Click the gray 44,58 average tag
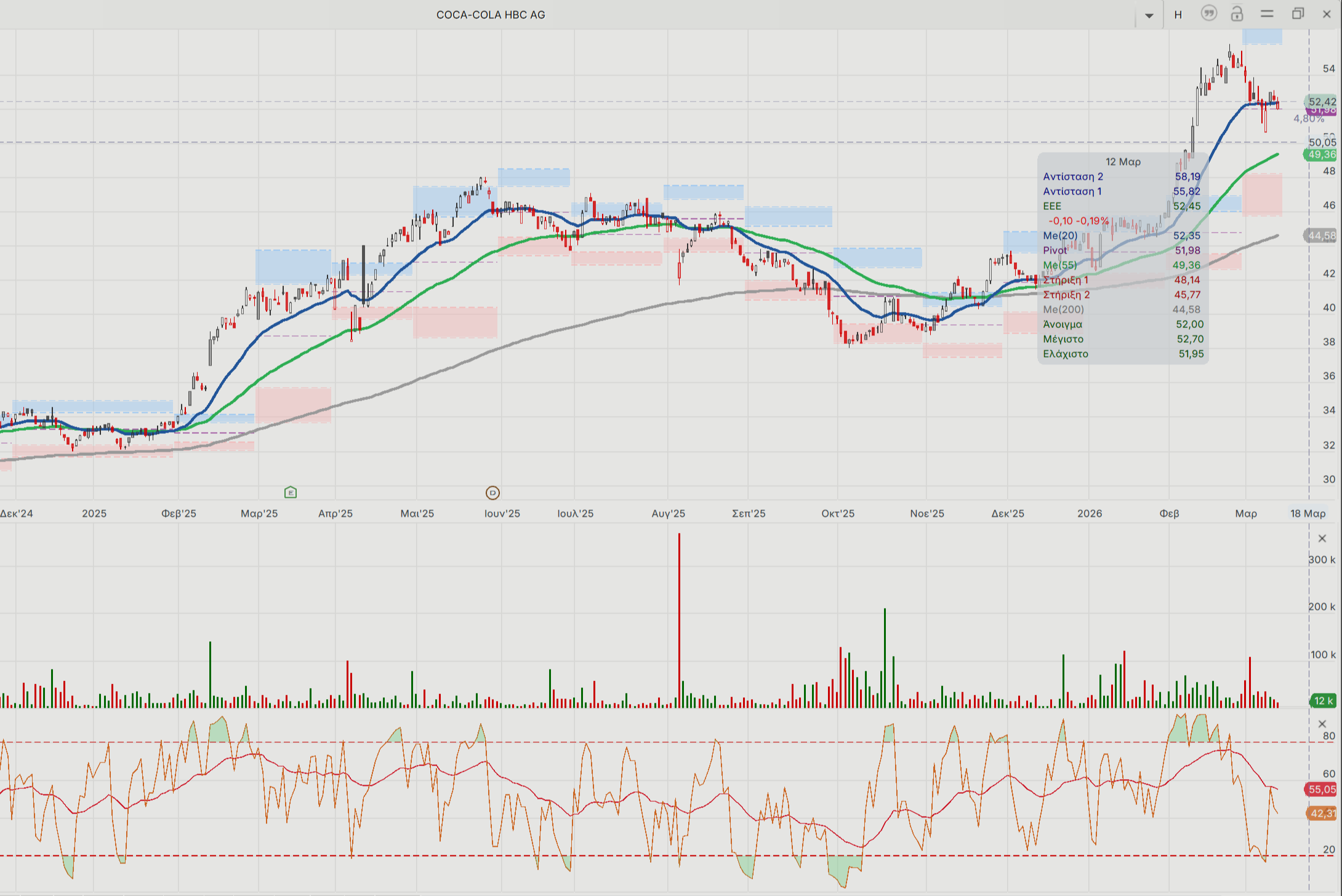 tap(1322, 236)
